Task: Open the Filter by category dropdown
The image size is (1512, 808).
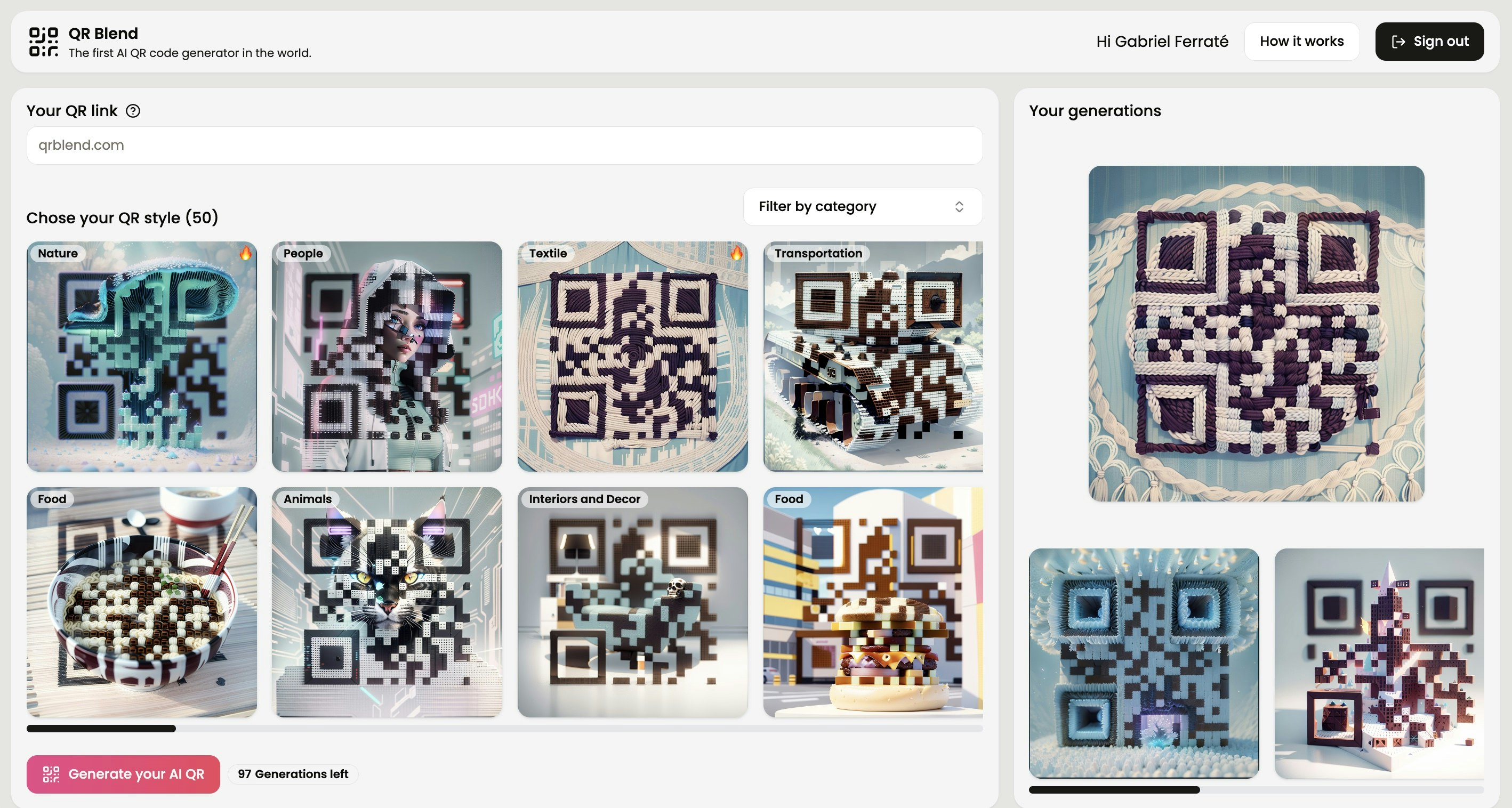Action: pyautogui.click(x=863, y=207)
